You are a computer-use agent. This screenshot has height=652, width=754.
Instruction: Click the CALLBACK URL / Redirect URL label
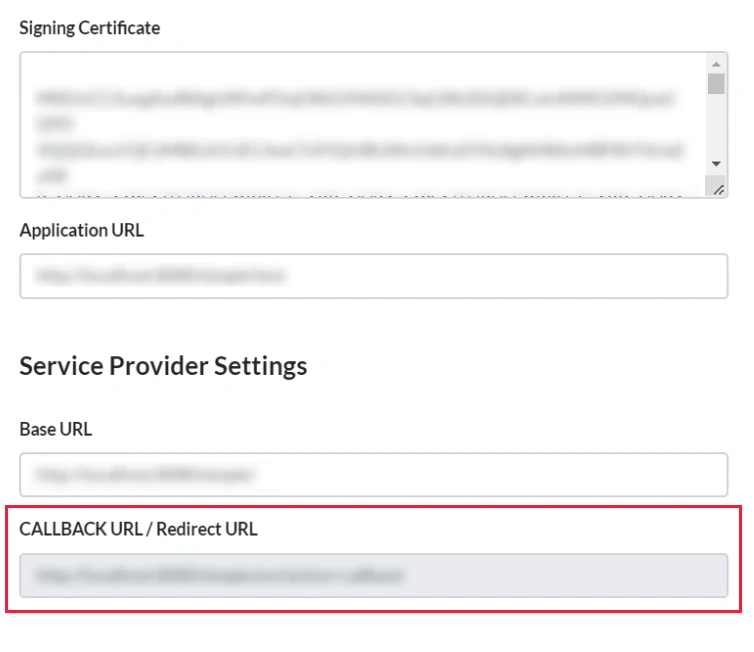138,529
